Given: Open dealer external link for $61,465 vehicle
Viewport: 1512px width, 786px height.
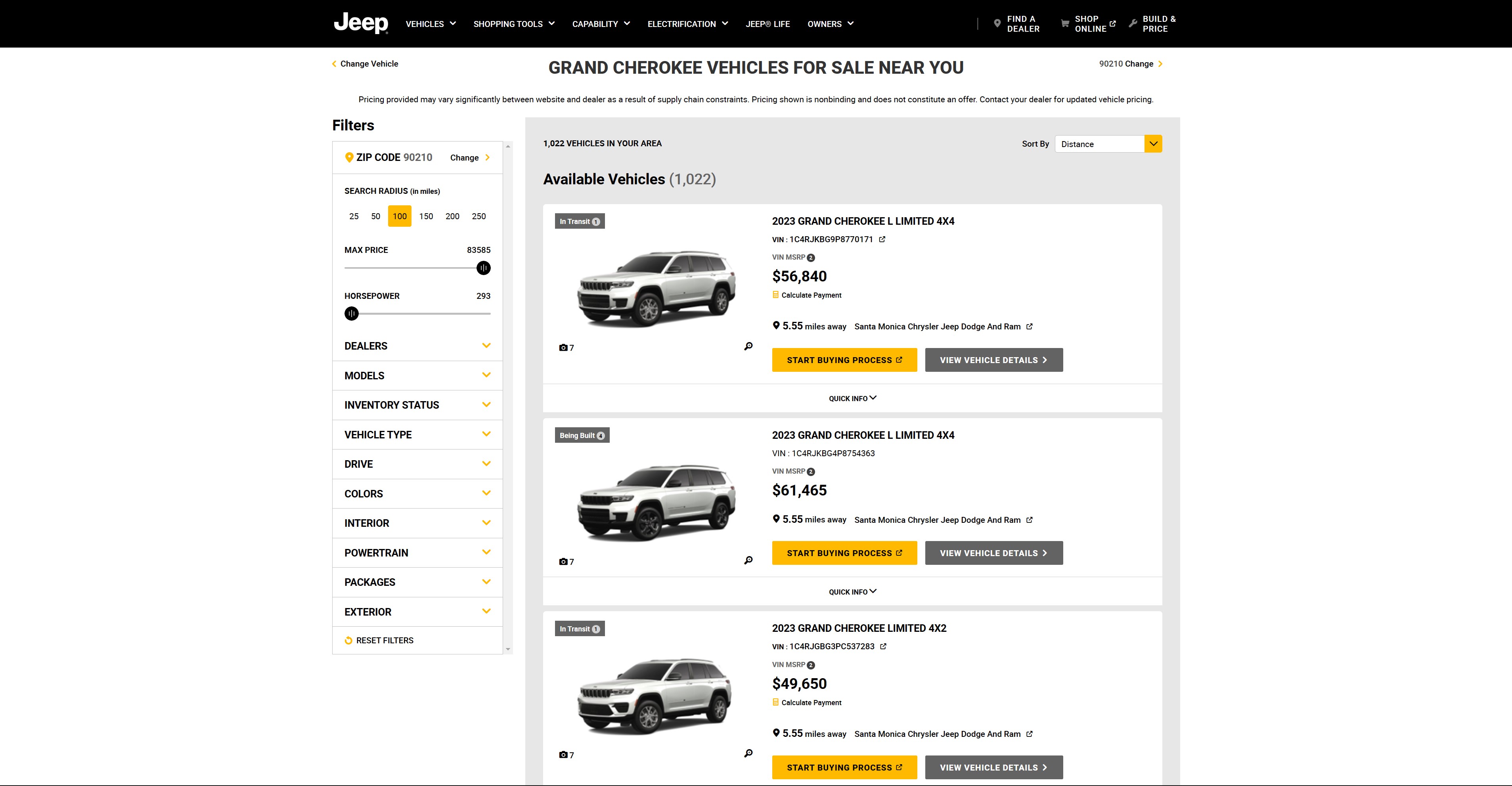Looking at the screenshot, I should coord(1030,520).
